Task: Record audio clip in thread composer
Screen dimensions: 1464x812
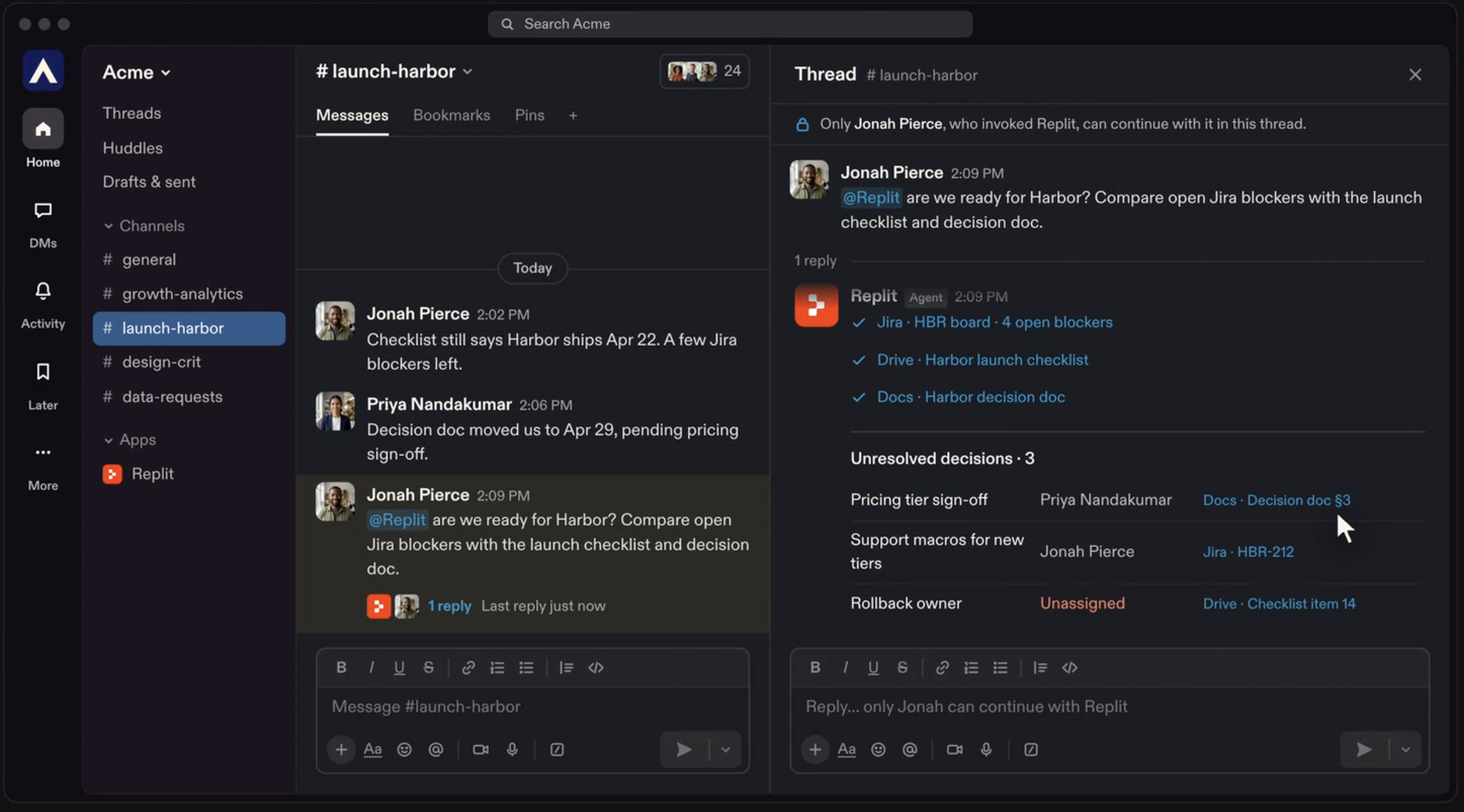Action: pos(986,749)
